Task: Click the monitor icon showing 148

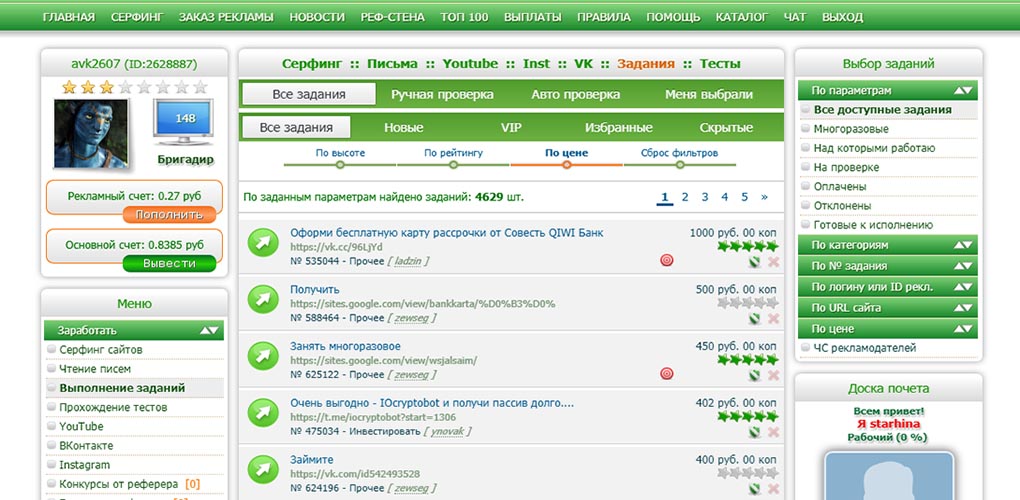Action: pyautogui.click(x=185, y=122)
